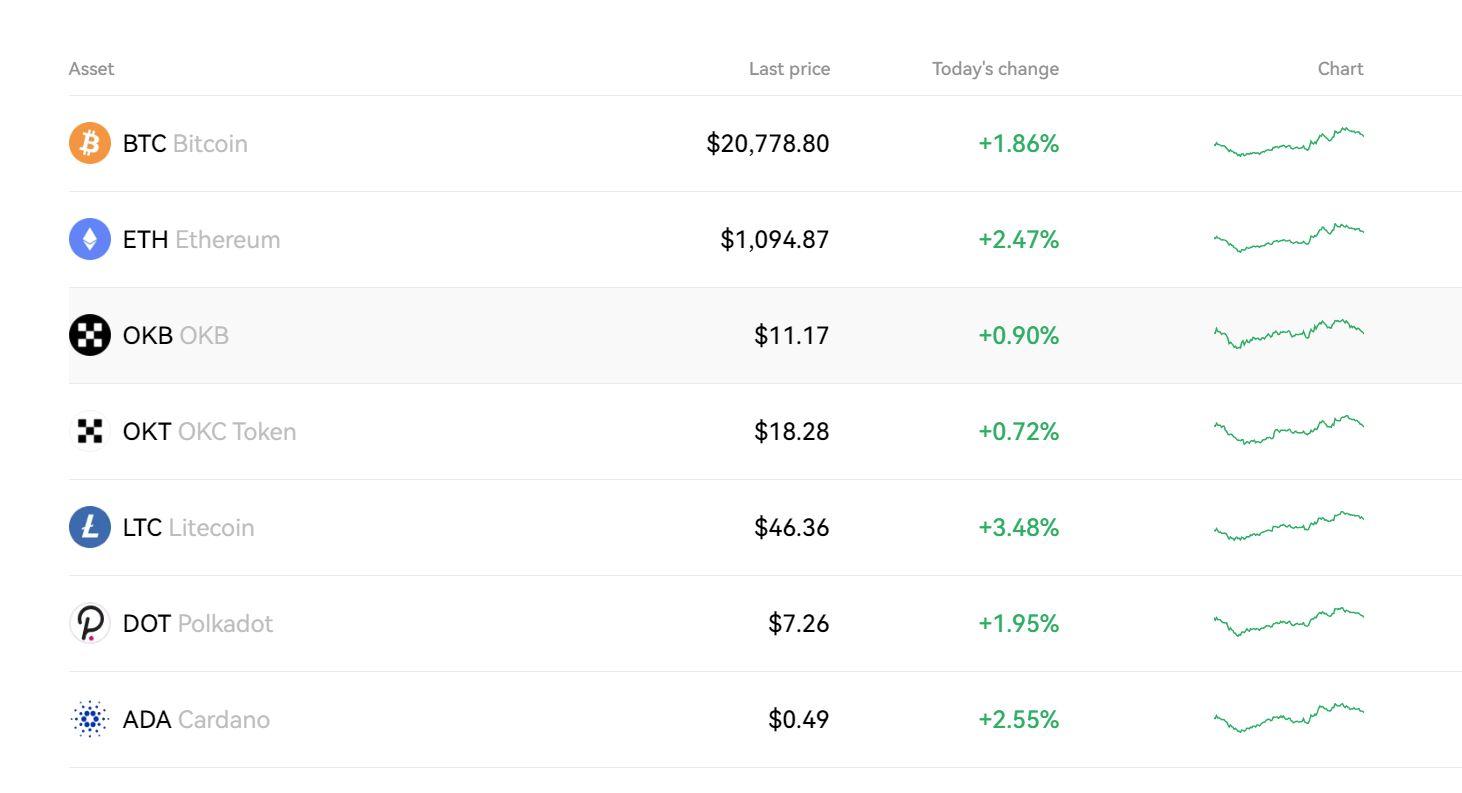Click the black OKB checkered logo

pos(90,335)
